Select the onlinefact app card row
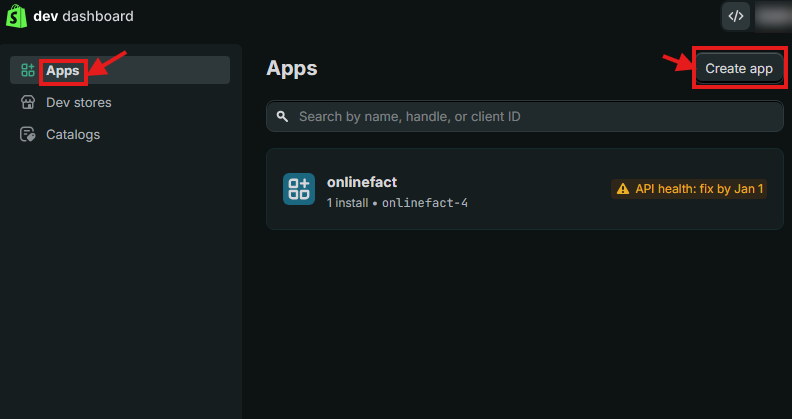The height and width of the screenshot is (419, 792). (x=525, y=189)
